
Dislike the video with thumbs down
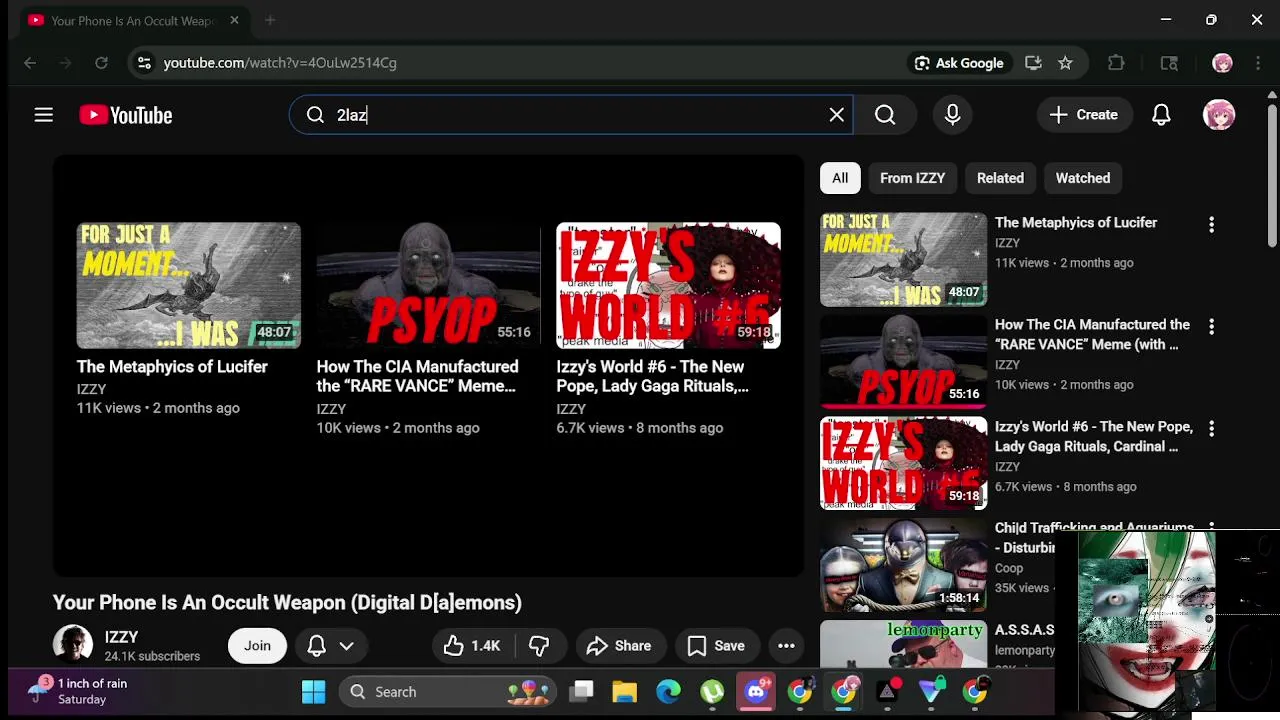[x=539, y=646]
